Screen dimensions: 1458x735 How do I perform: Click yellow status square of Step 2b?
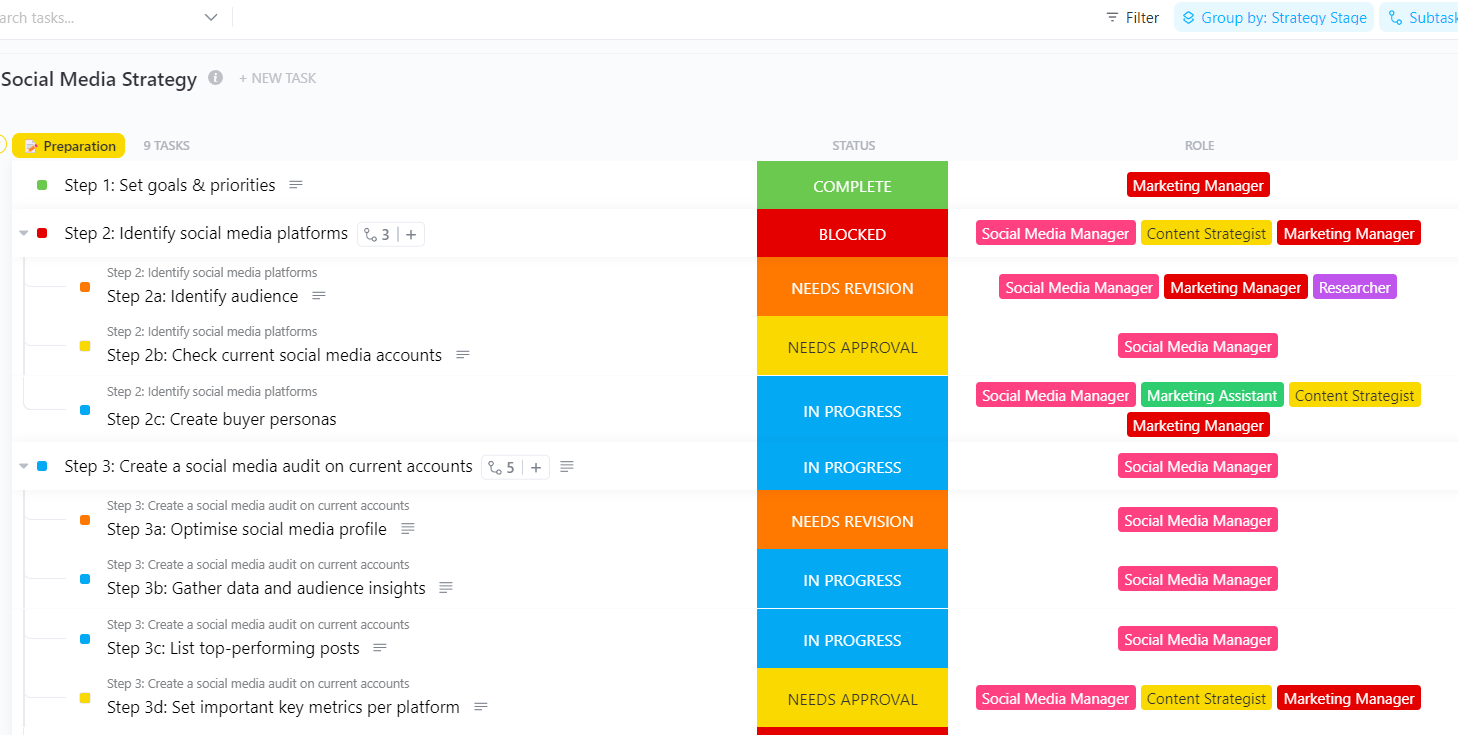coord(85,347)
